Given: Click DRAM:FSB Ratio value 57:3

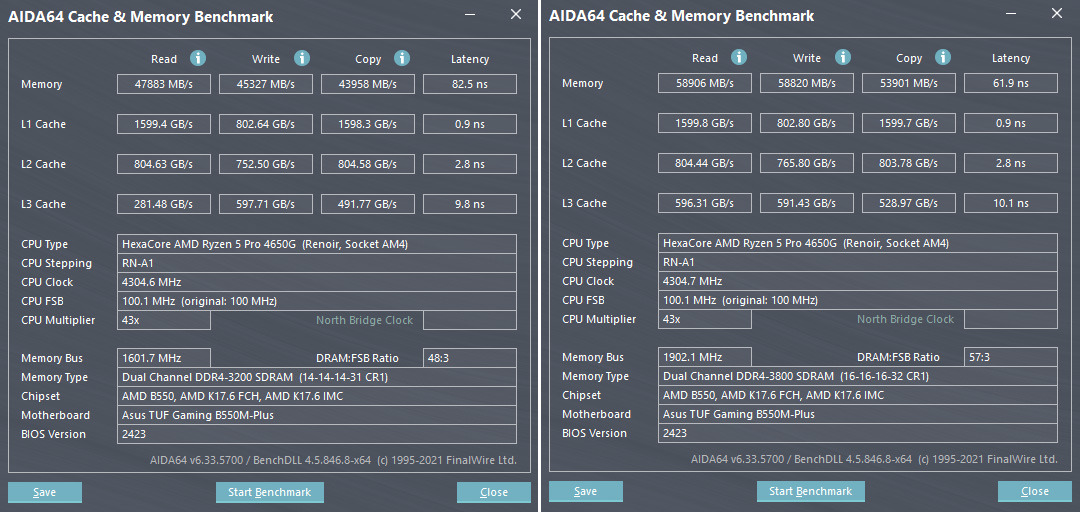Looking at the screenshot, I should coord(1011,356).
